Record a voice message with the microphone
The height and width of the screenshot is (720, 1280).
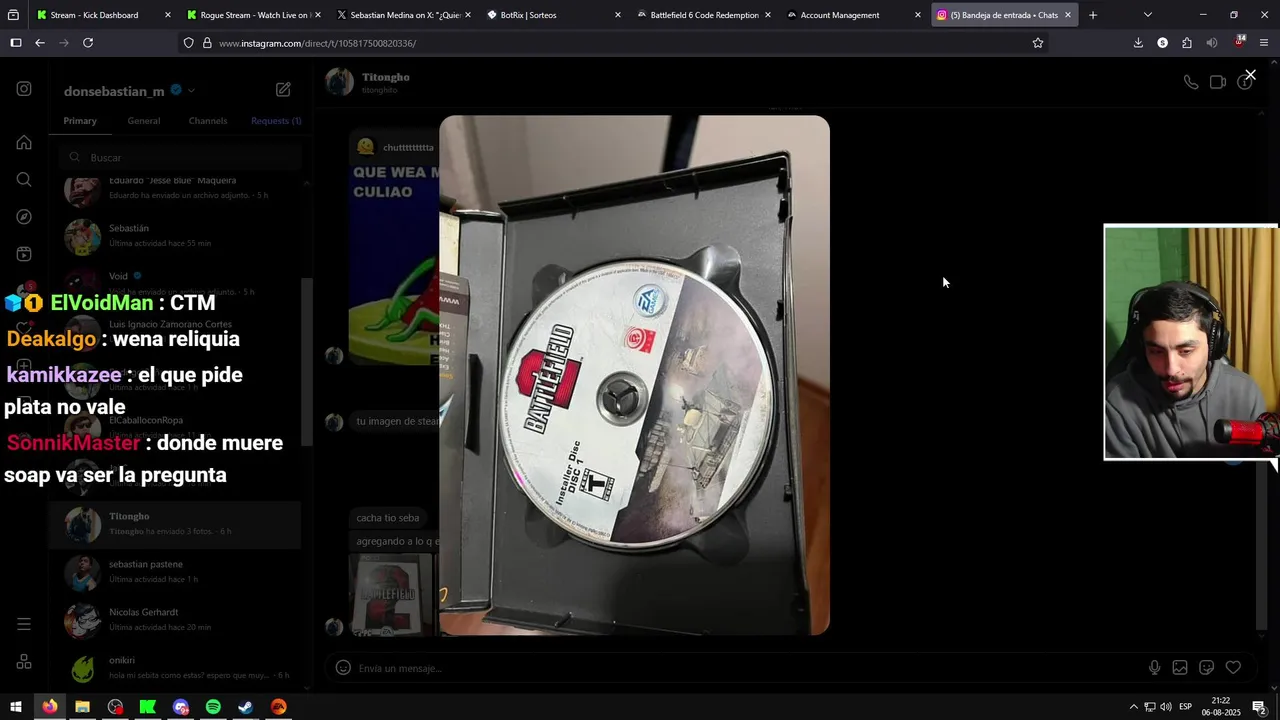[1154, 668]
